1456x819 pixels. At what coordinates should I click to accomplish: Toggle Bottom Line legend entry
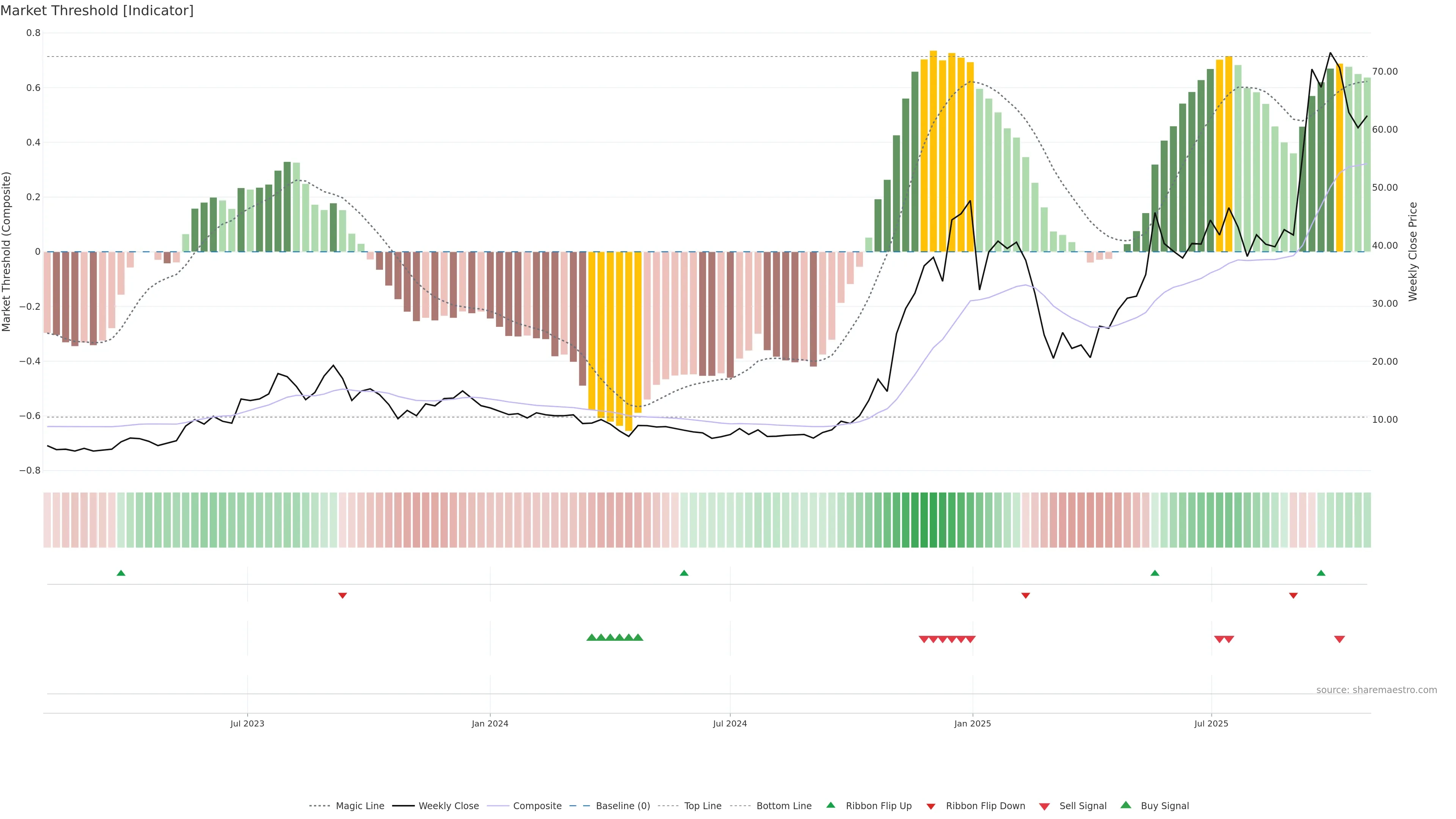point(783,806)
